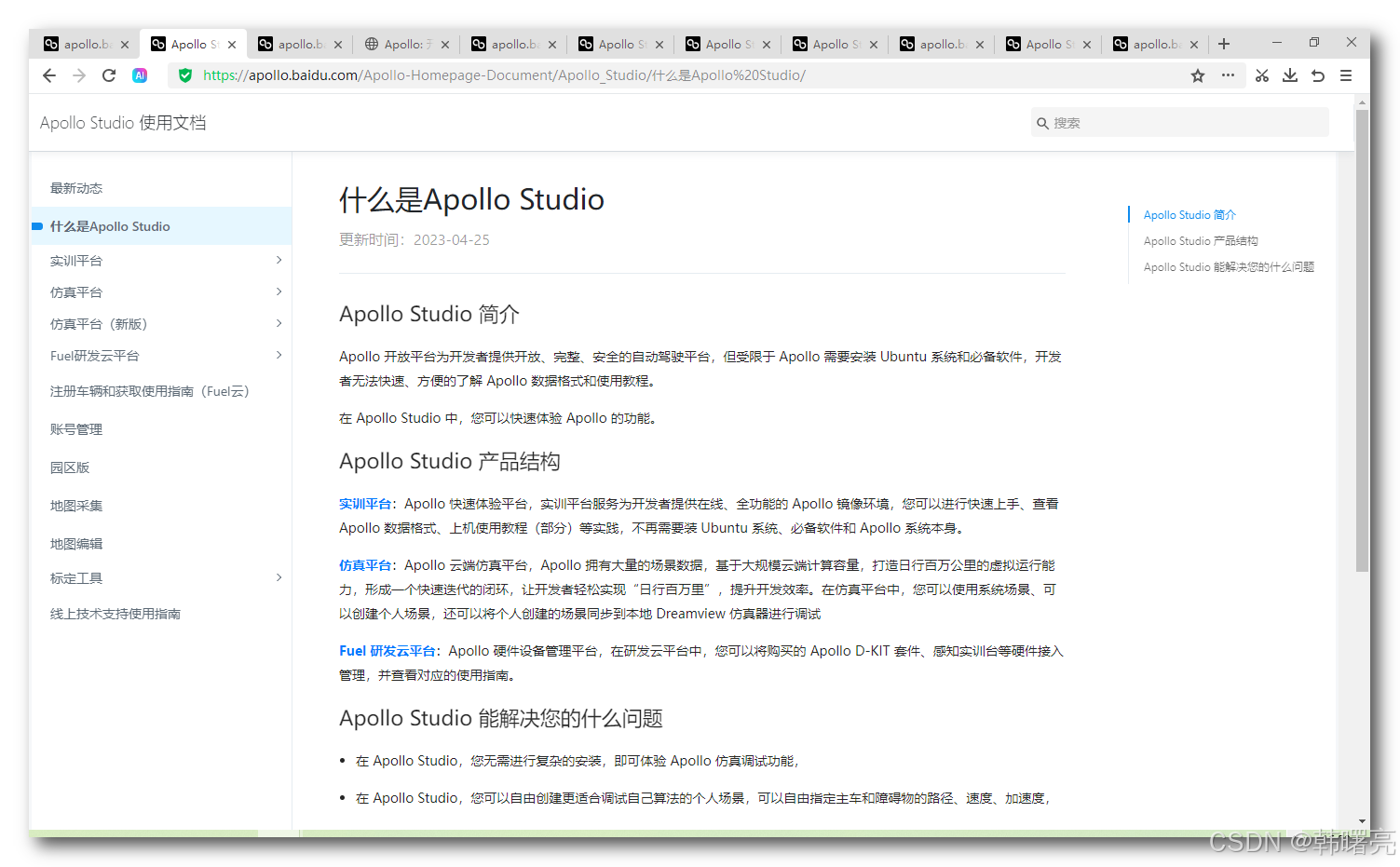Click the scissors screenshot tool icon
Screen dimensions: 1400x867
point(1262,75)
